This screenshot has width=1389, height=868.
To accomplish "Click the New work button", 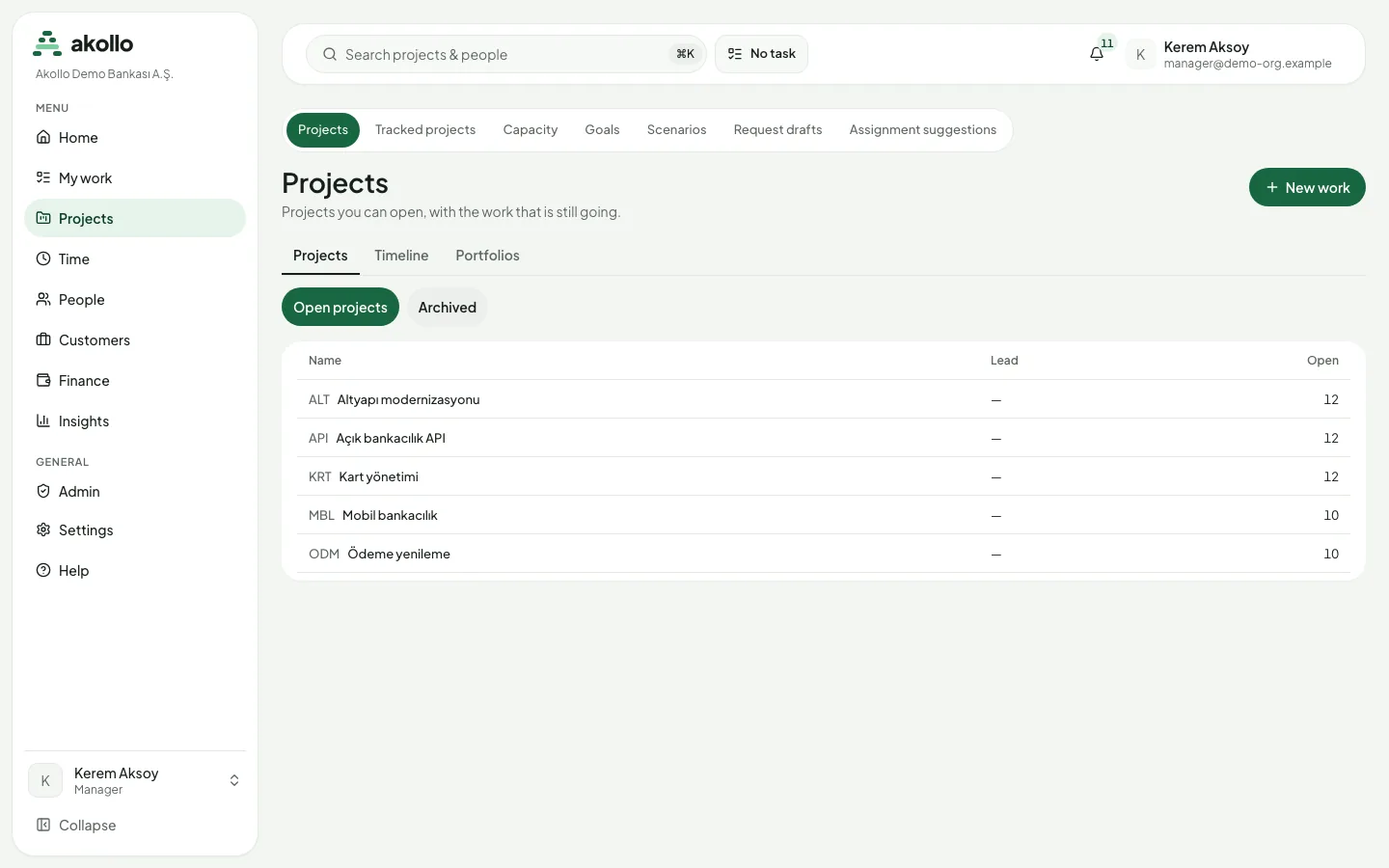I will (x=1307, y=187).
